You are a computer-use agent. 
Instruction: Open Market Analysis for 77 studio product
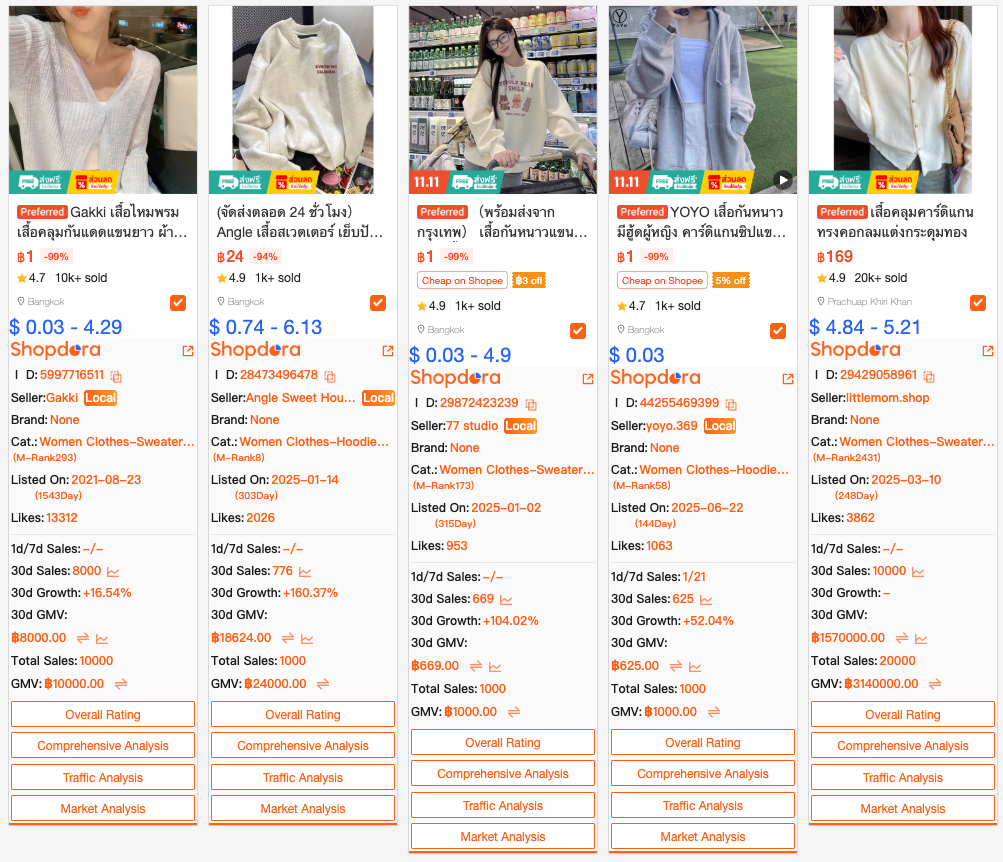(503, 836)
